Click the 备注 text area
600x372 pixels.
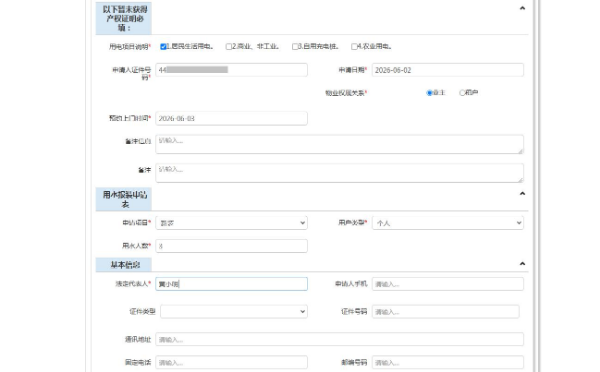click(x=339, y=173)
